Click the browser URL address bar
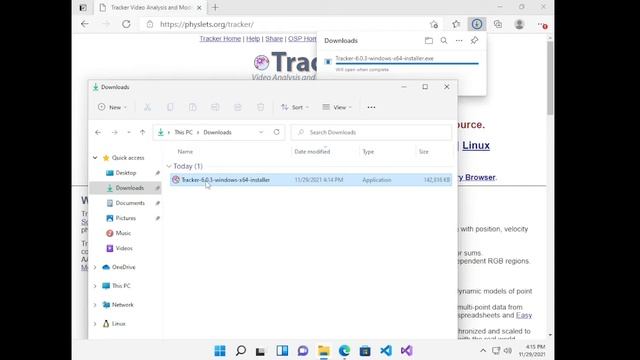This screenshot has width=640, height=360. point(286,24)
